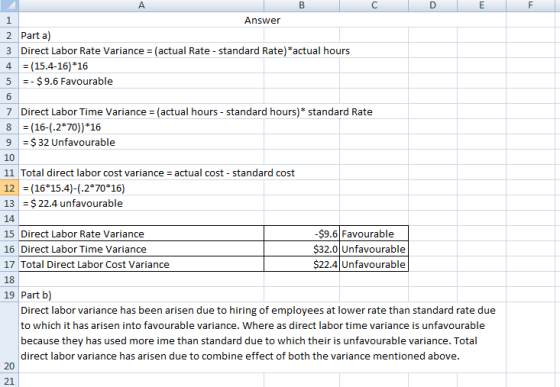The image size is (560, 387).
Task: Select Direct Labor Time Variance formula text
Action: coord(196,112)
